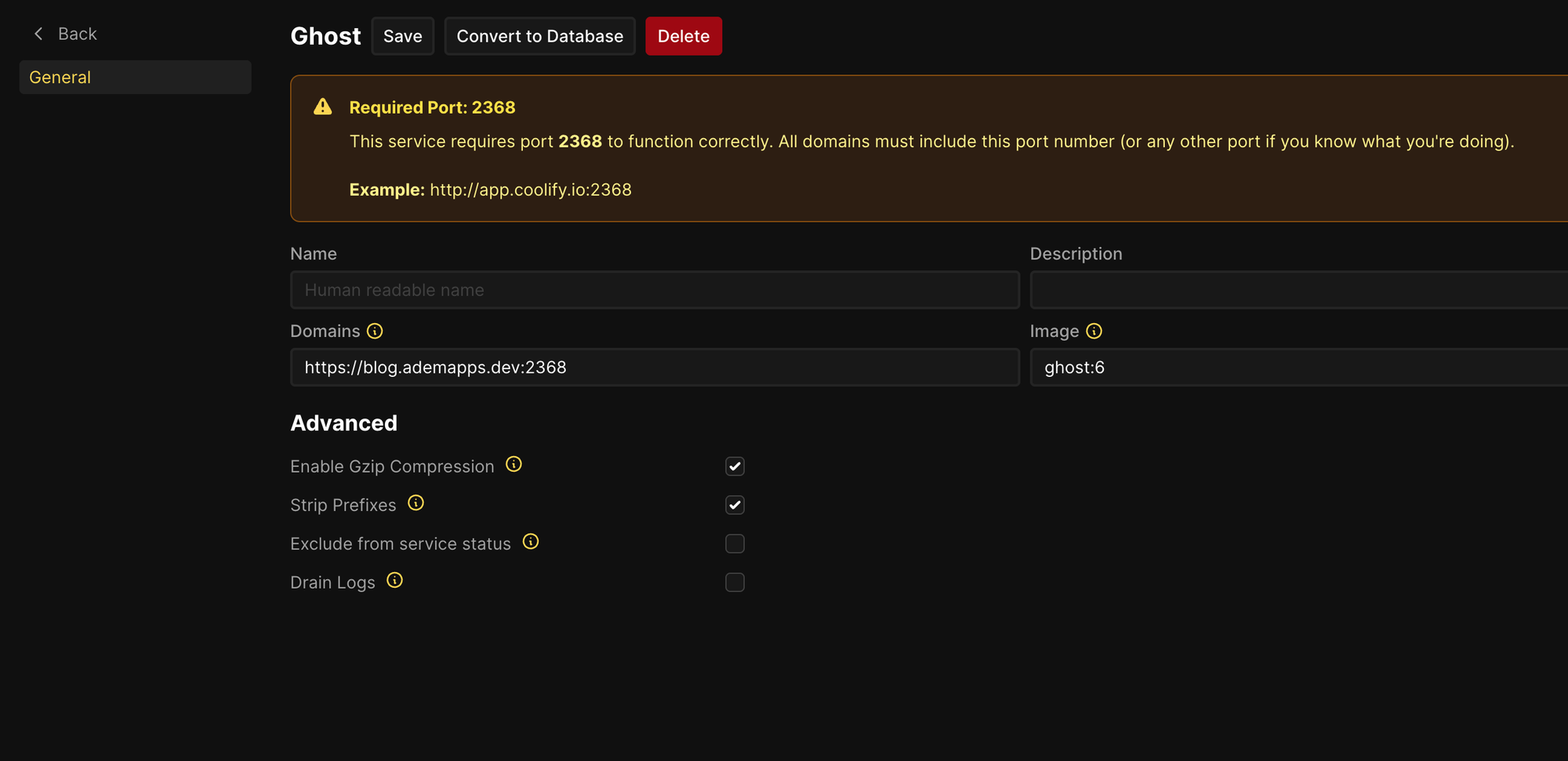The width and height of the screenshot is (1568, 761).
Task: Open the Image info icon
Action: [1094, 332]
